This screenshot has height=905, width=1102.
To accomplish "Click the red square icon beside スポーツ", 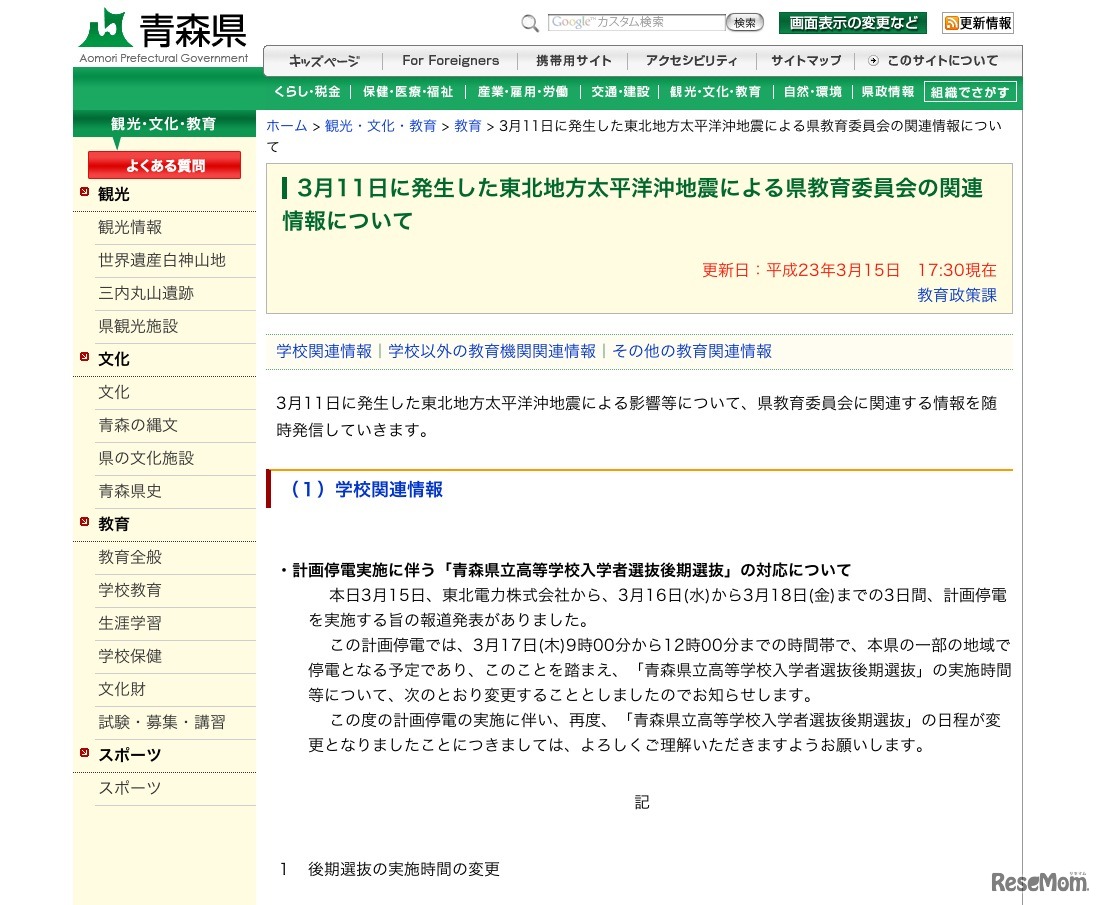I will [x=84, y=754].
